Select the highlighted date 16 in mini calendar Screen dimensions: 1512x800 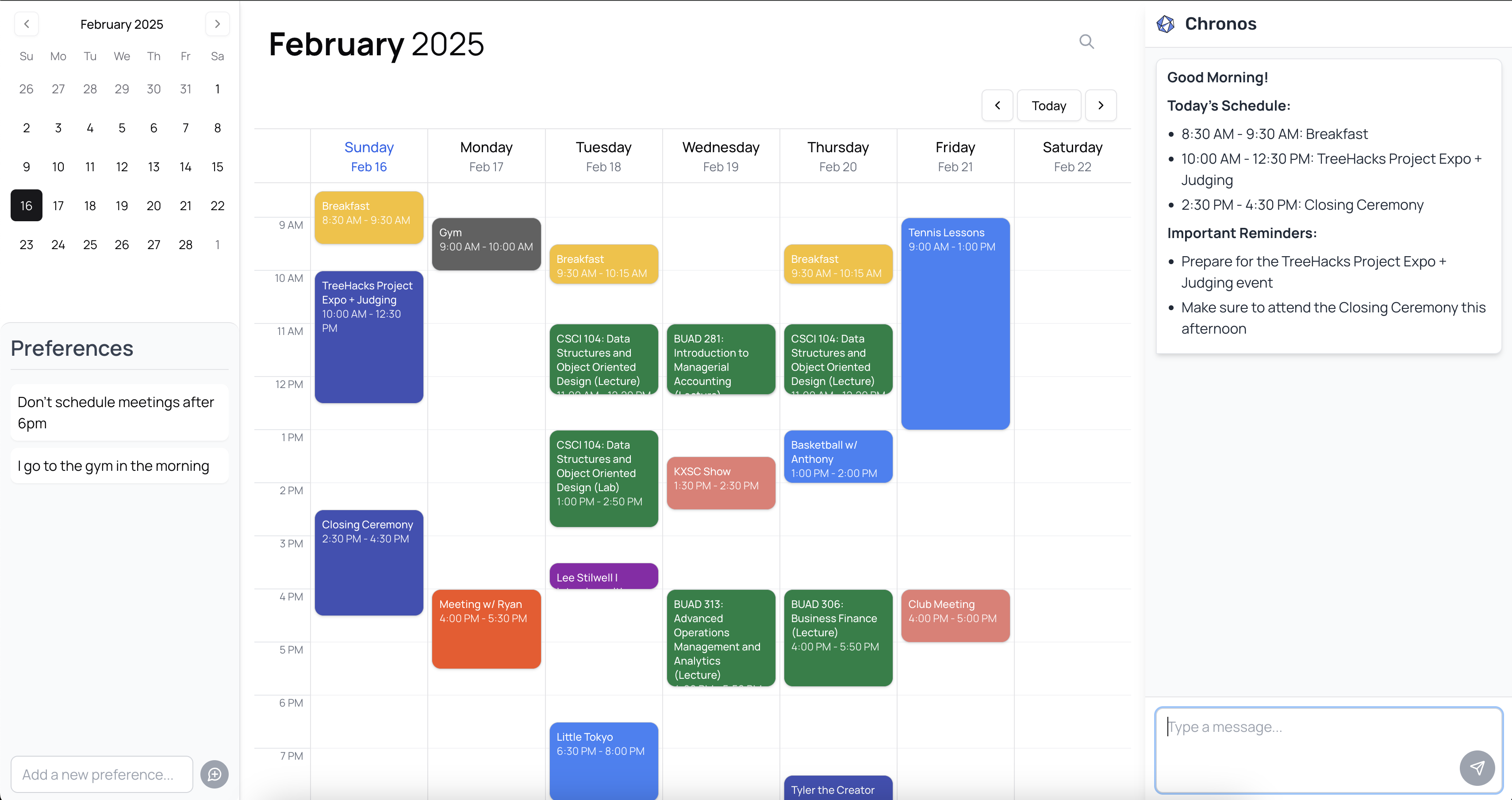pos(27,206)
